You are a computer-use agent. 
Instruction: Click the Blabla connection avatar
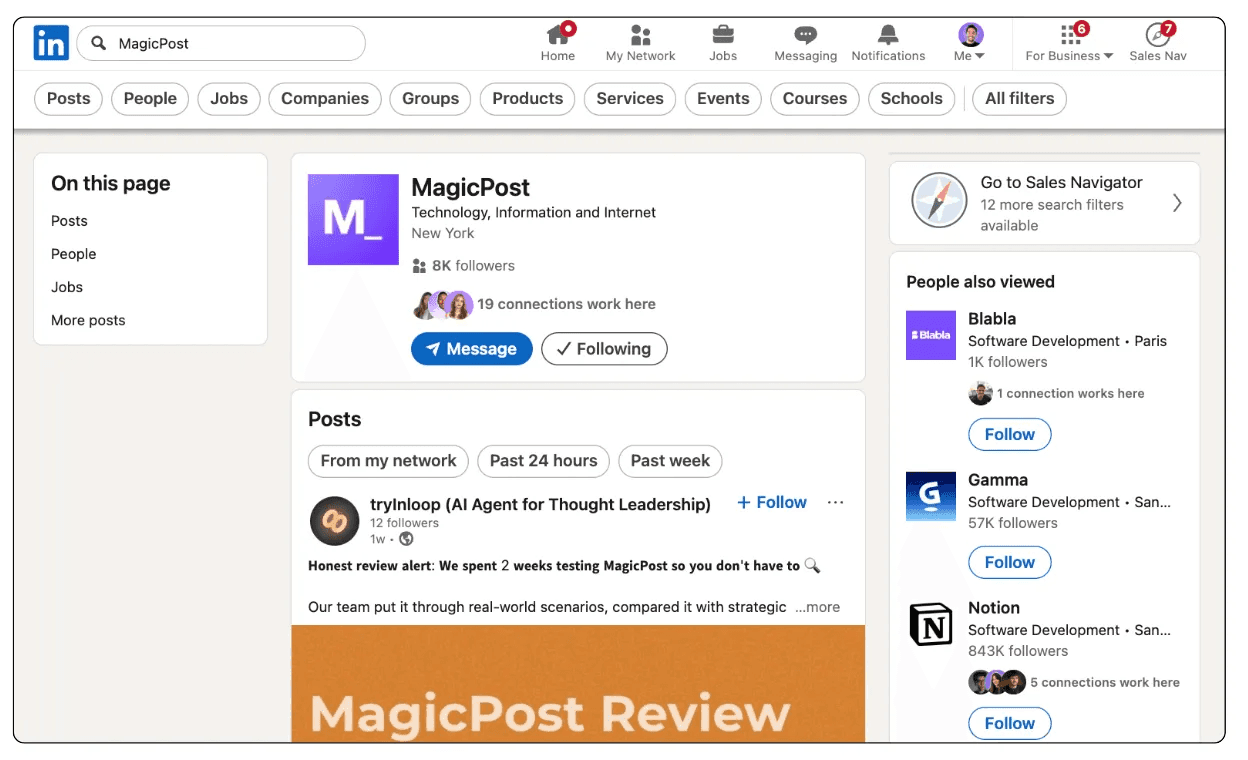click(980, 393)
